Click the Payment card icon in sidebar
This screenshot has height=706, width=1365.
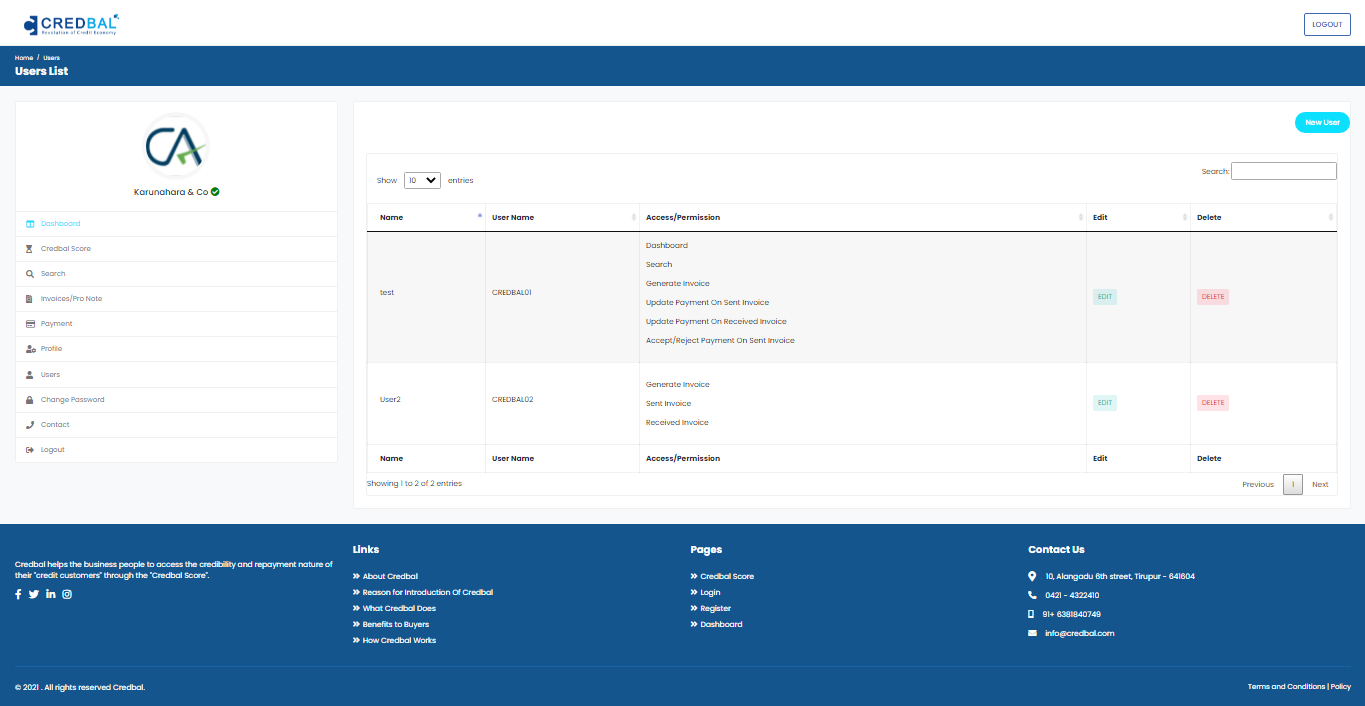click(x=30, y=324)
